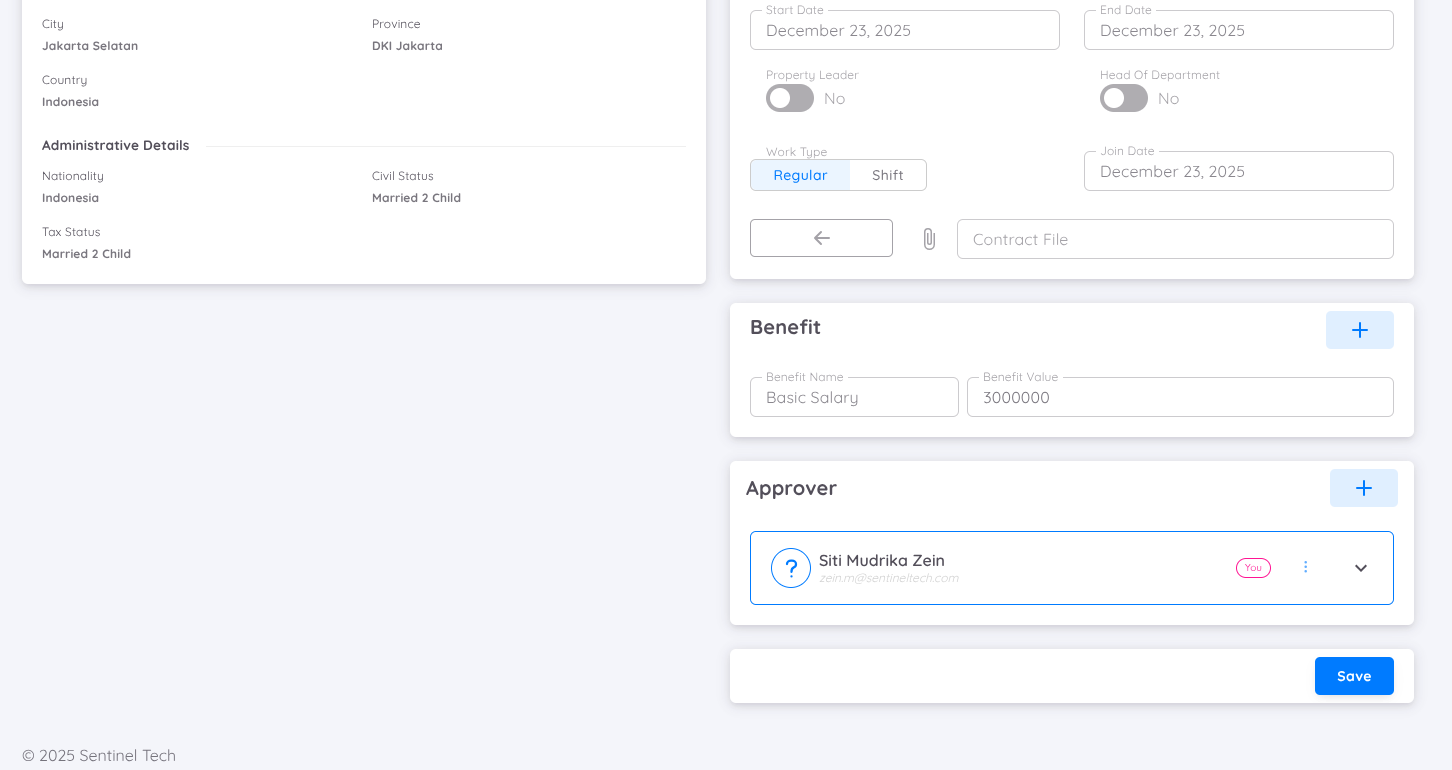Click the Contract File field
1452x770 pixels.
1174,240
